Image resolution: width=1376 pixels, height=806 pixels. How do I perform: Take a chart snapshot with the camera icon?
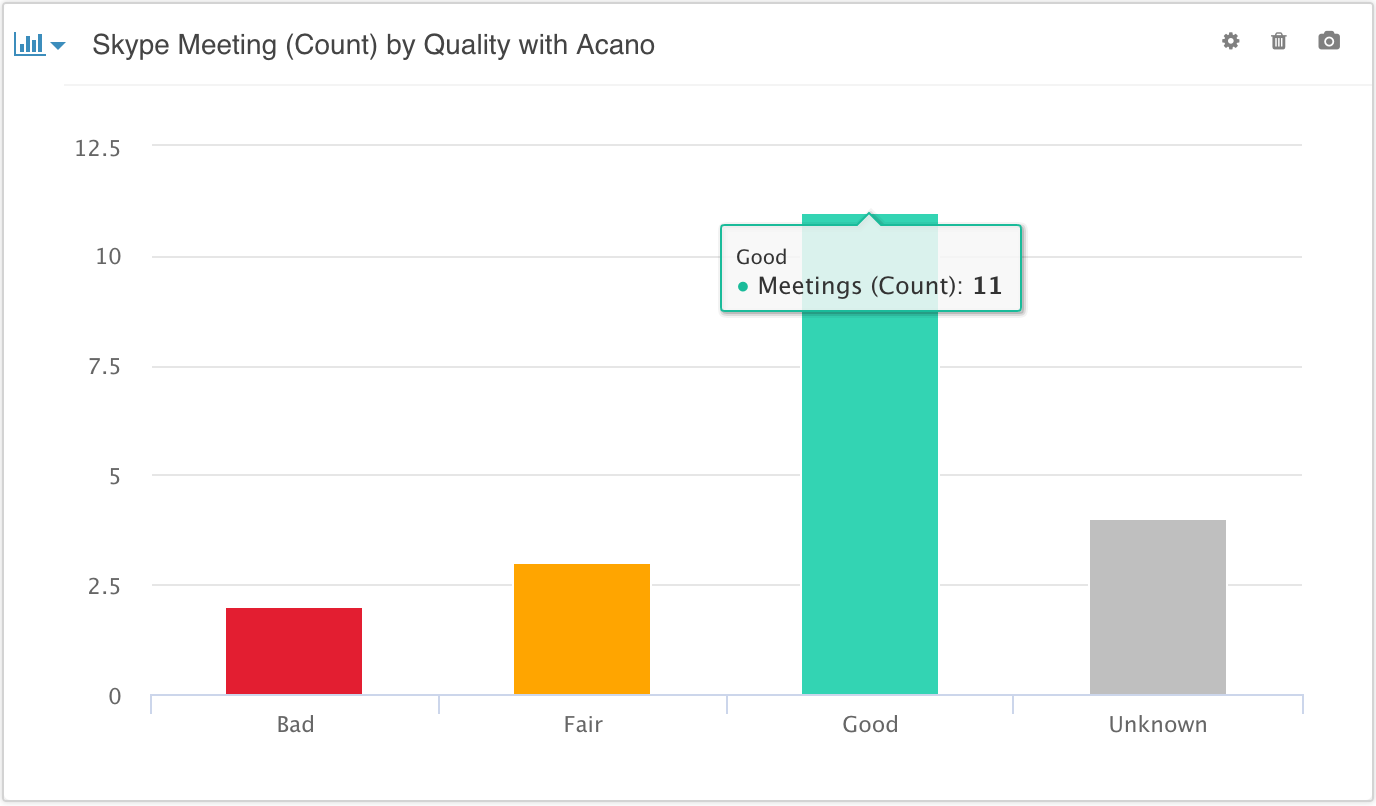1329,41
